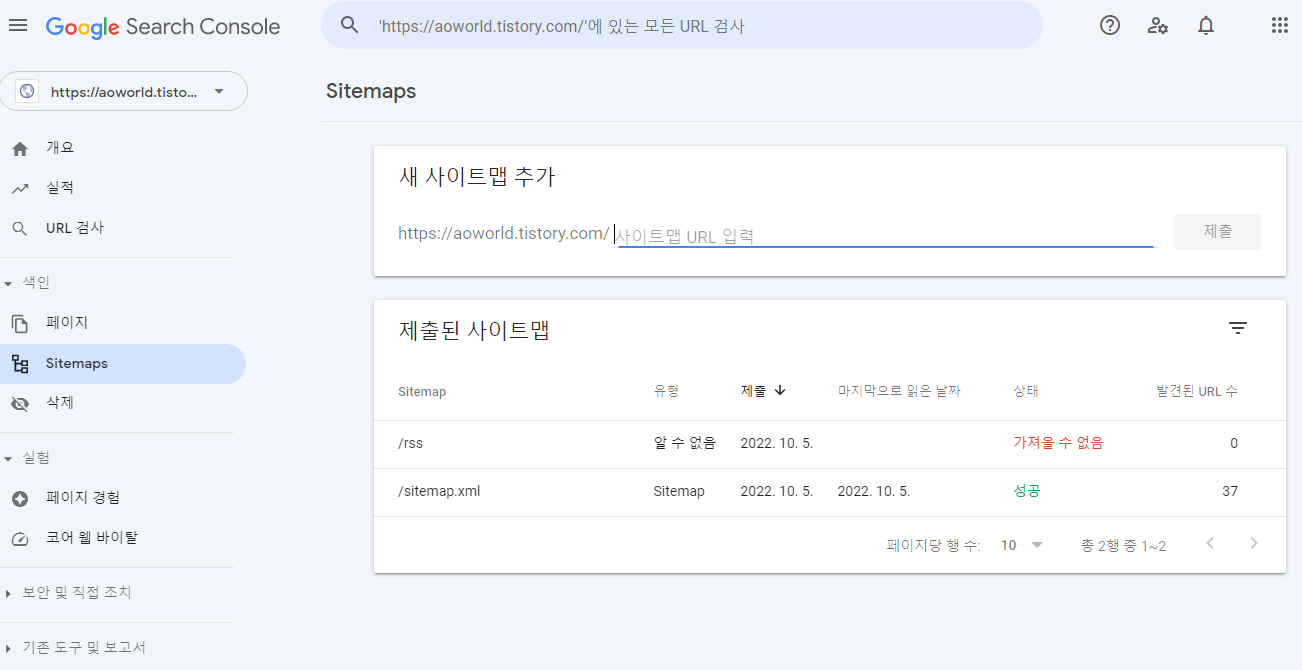Open rows per page dropdown showing 10
Viewport: 1302px width, 670px height.
click(x=1022, y=545)
